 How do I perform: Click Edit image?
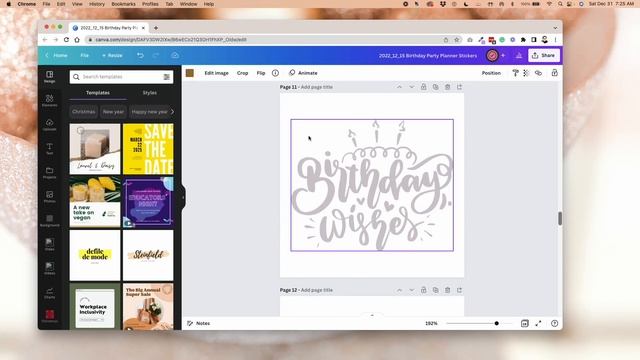pyautogui.click(x=216, y=73)
